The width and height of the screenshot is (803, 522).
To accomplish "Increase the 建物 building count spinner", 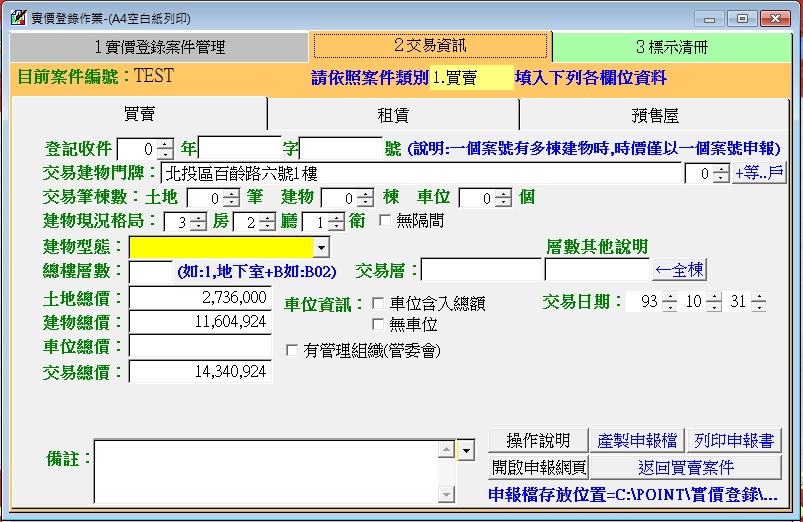I will click(x=365, y=193).
